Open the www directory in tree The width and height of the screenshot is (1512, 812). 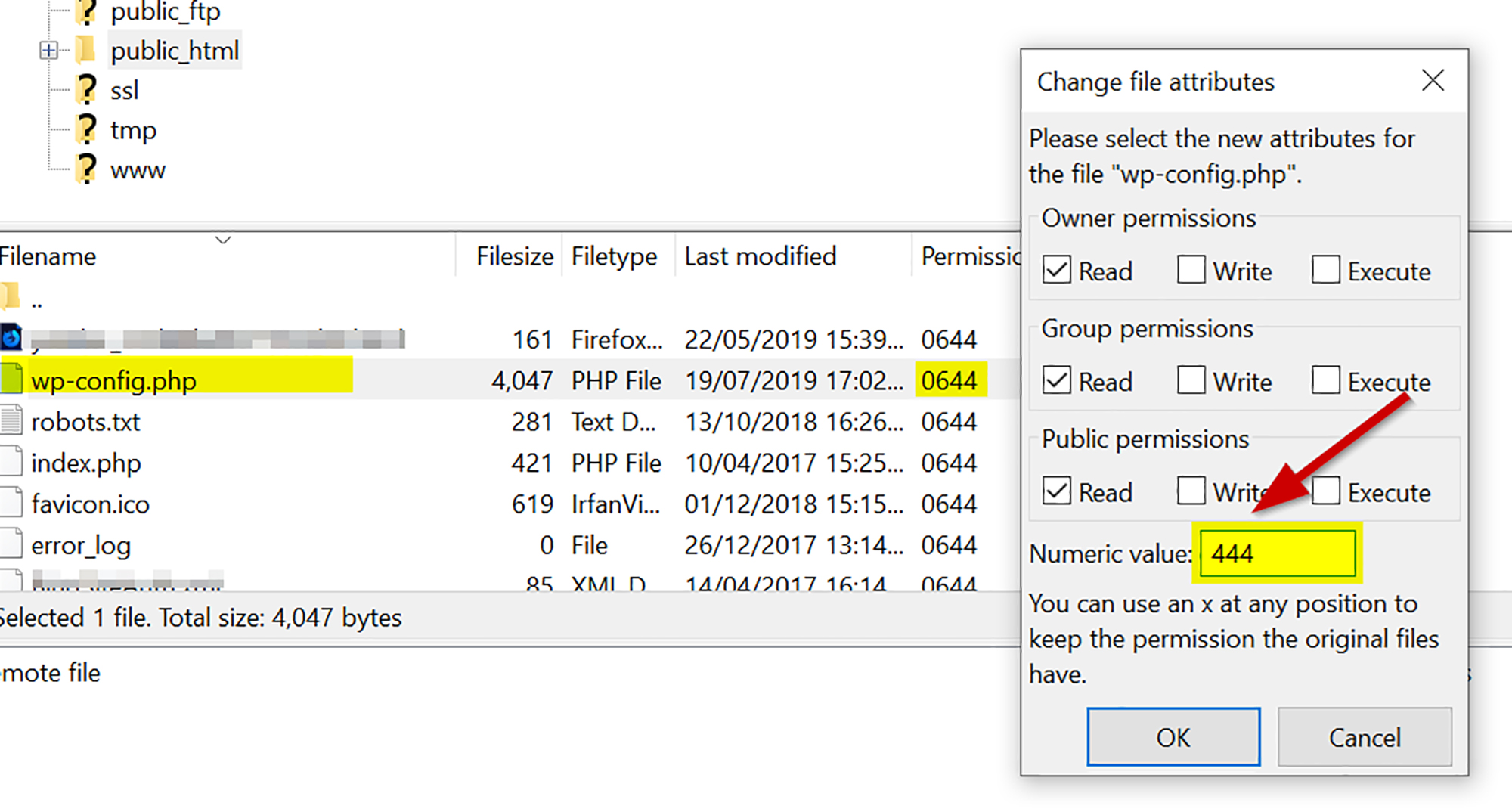coord(138,171)
